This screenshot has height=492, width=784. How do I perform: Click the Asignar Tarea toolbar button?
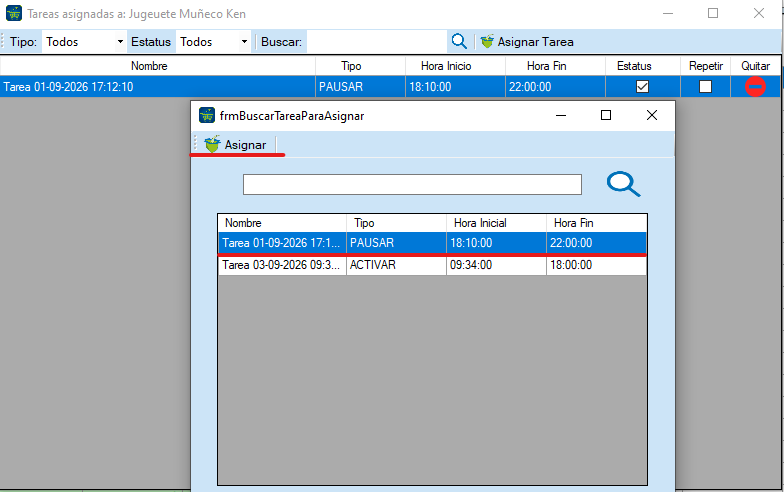coord(527,42)
